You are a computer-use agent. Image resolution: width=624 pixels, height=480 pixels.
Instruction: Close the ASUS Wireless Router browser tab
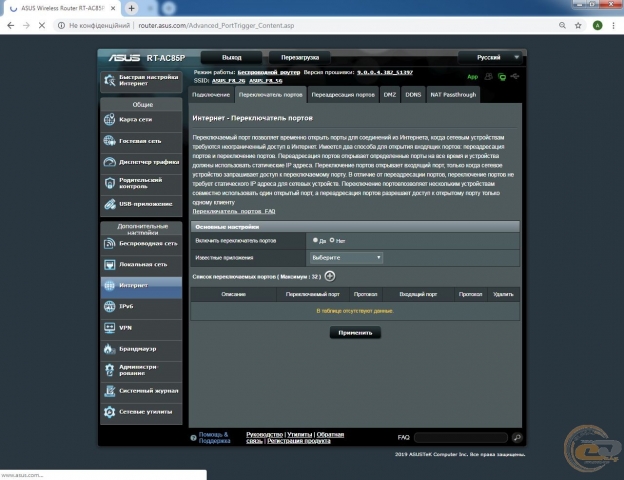113,8
